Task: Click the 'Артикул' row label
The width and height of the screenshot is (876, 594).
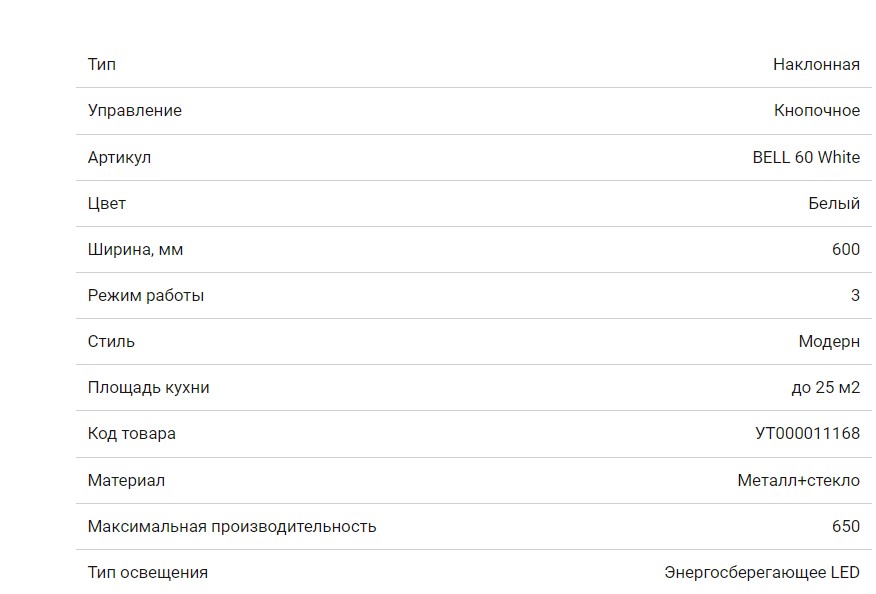Action: [119, 157]
